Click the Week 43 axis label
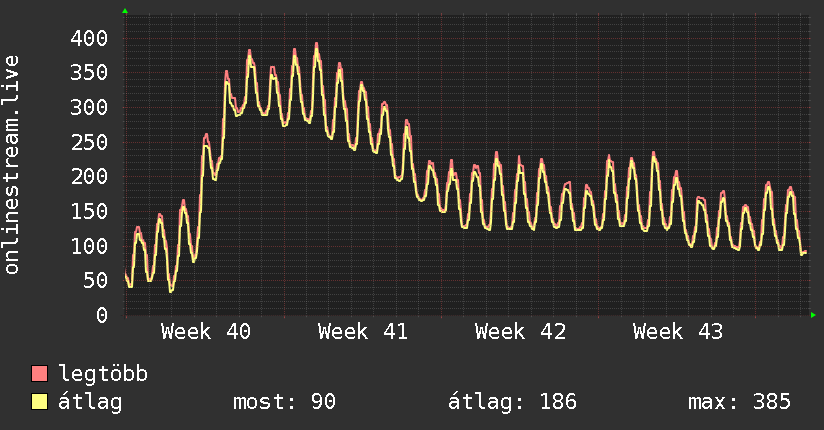 pos(678,332)
